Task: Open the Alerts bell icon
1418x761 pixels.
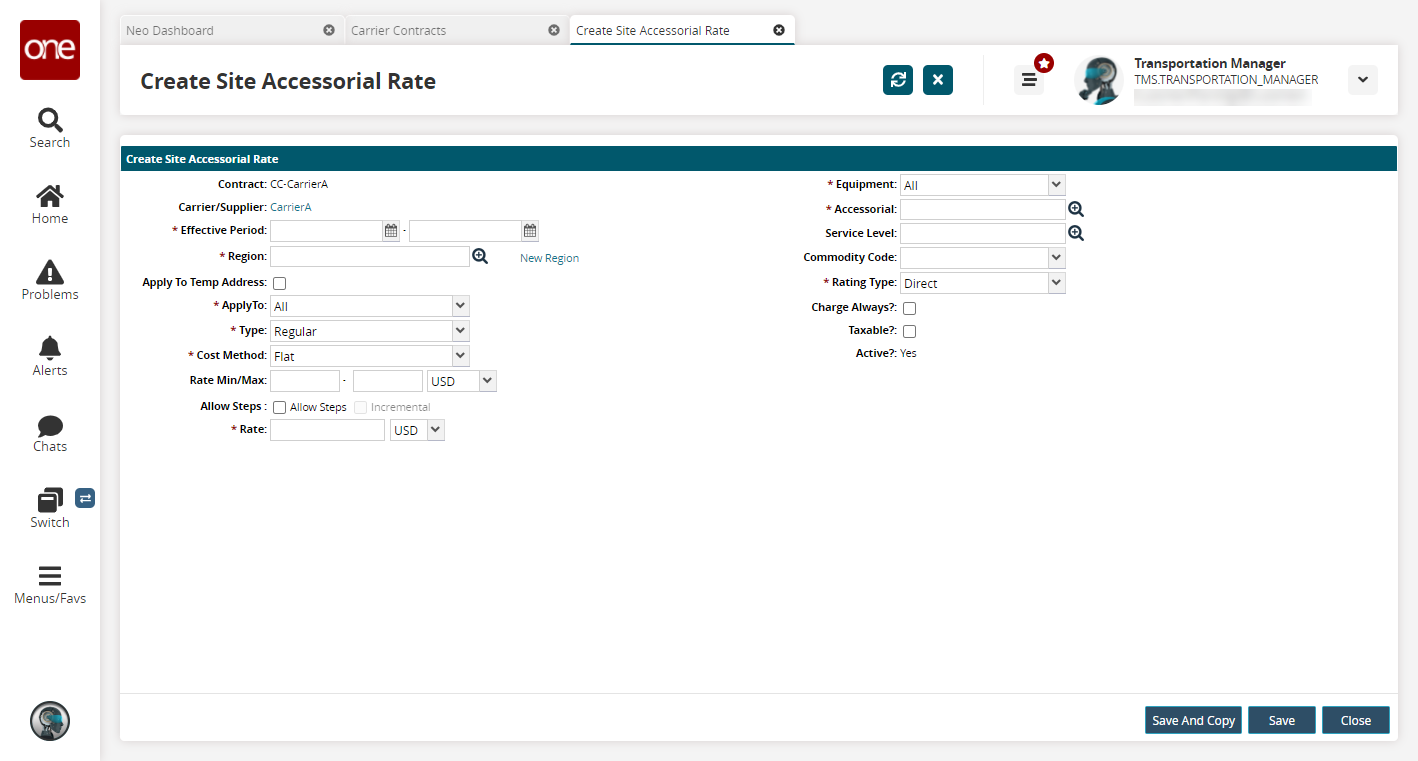Action: coord(50,348)
